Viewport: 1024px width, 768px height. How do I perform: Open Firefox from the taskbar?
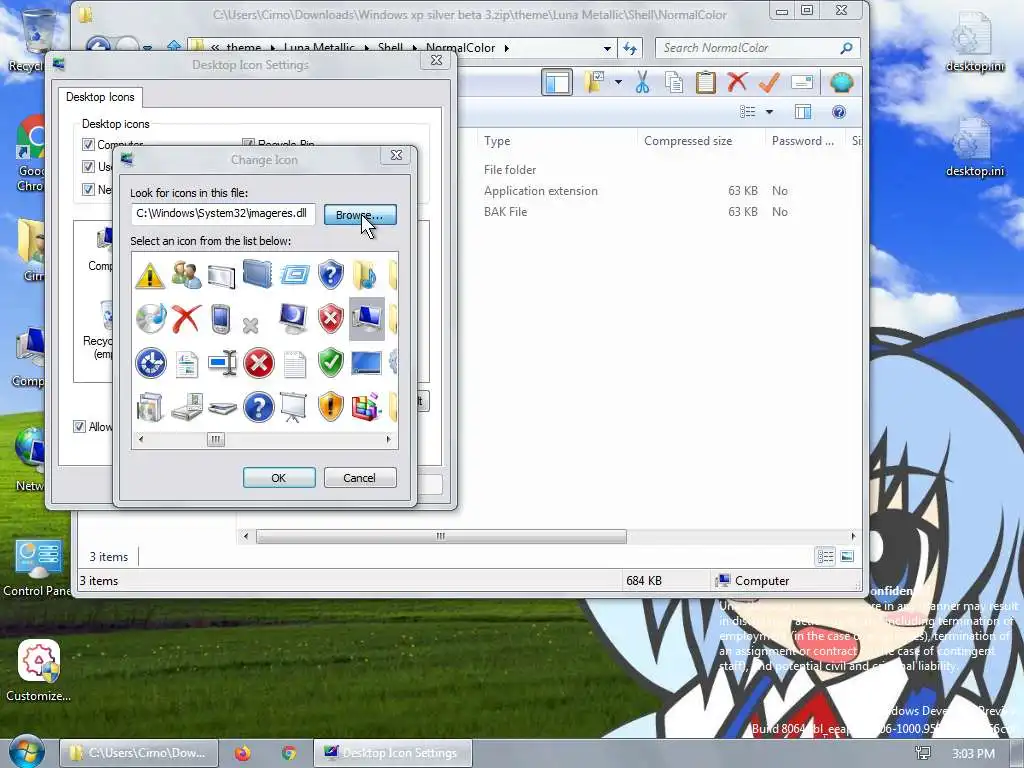pyautogui.click(x=243, y=753)
